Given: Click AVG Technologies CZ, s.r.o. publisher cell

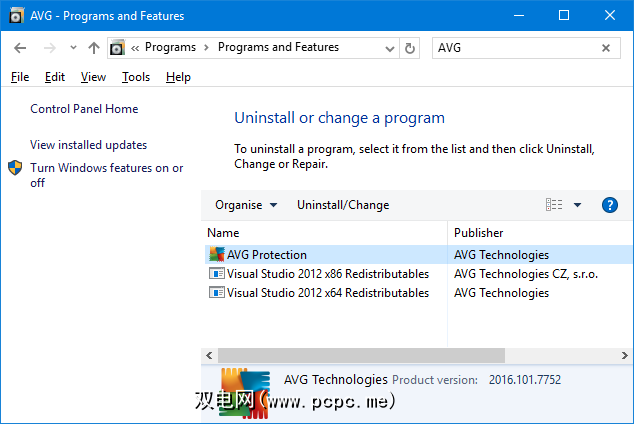Looking at the screenshot, I should [x=526, y=274].
